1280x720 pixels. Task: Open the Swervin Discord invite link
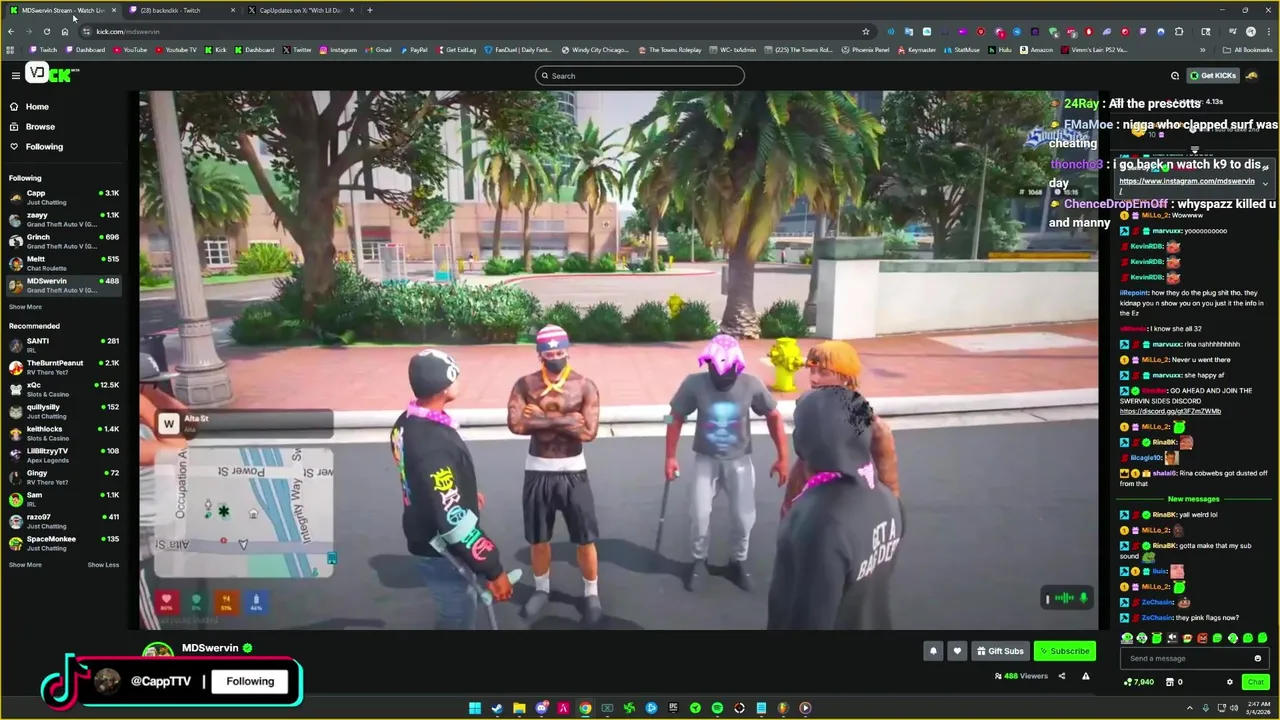point(1170,411)
